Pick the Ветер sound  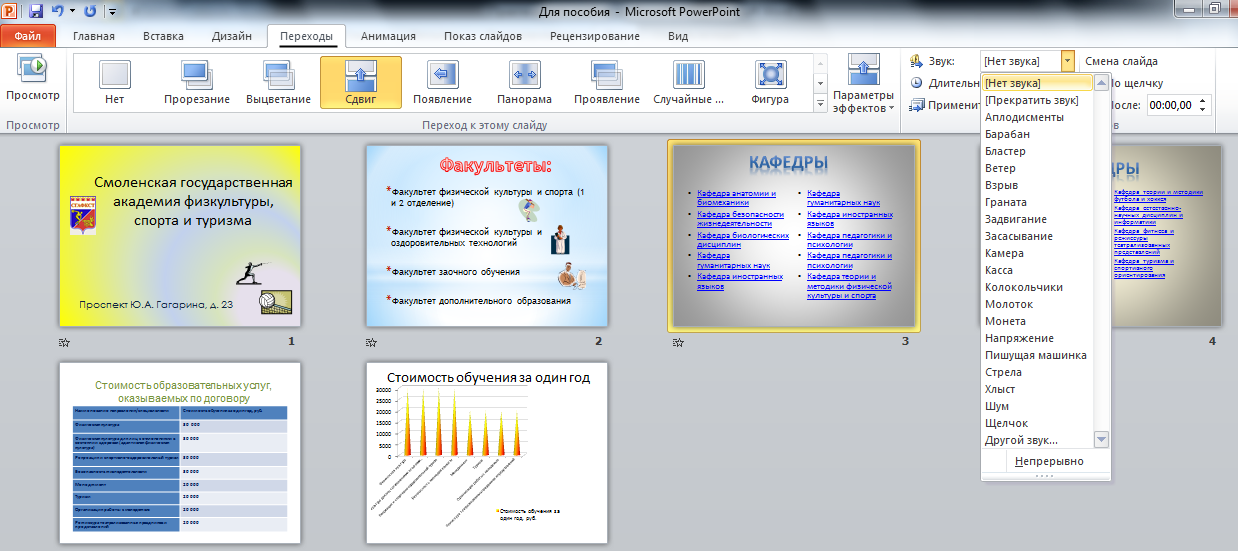pyautogui.click(x=1038, y=168)
